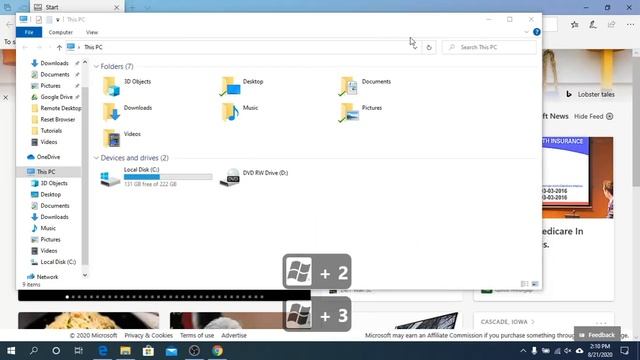Open the Windows Start menu
640x360 pixels.
[11, 351]
